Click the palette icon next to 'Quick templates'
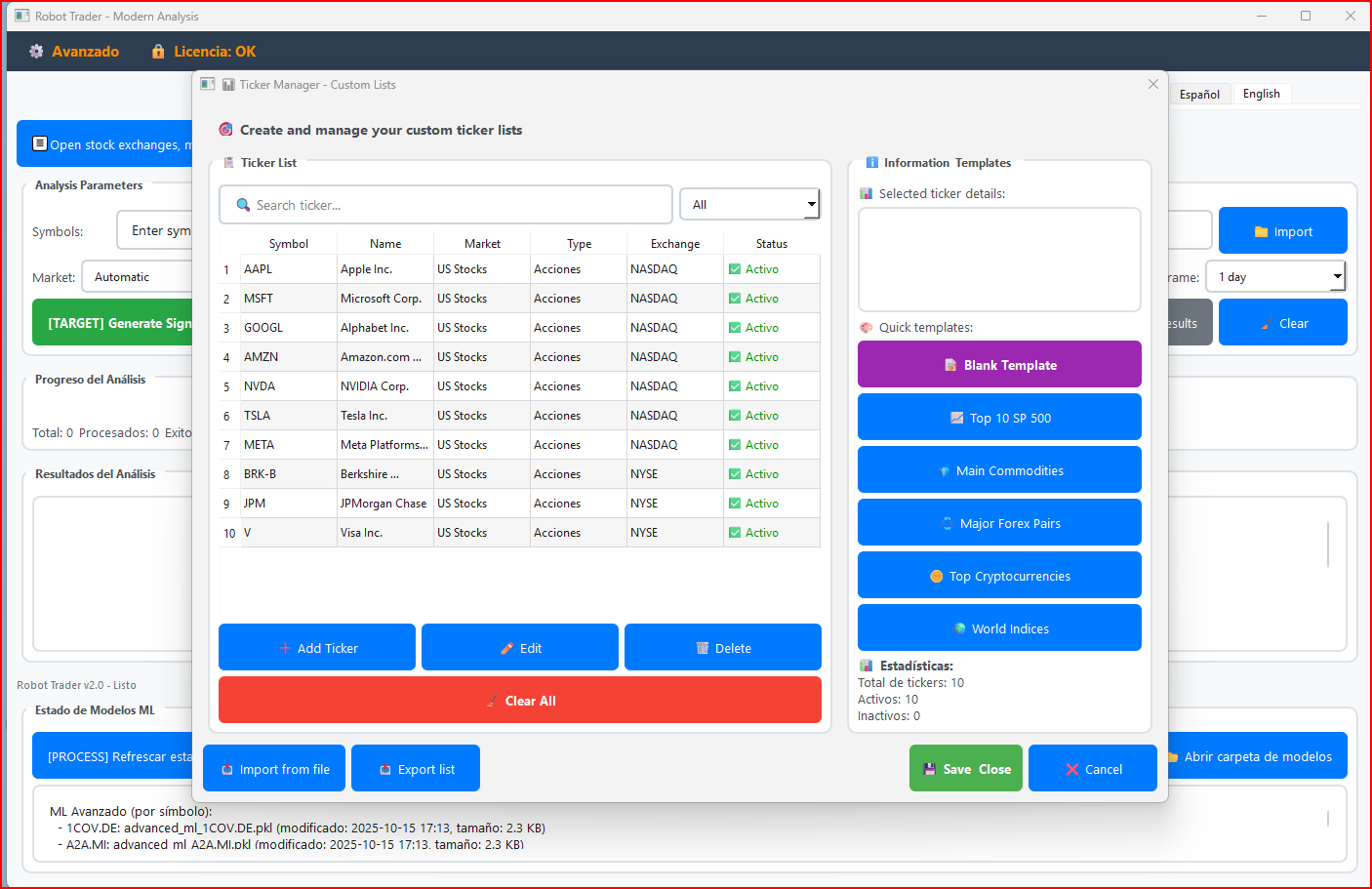Image resolution: width=1372 pixels, height=889 pixels. (x=867, y=327)
